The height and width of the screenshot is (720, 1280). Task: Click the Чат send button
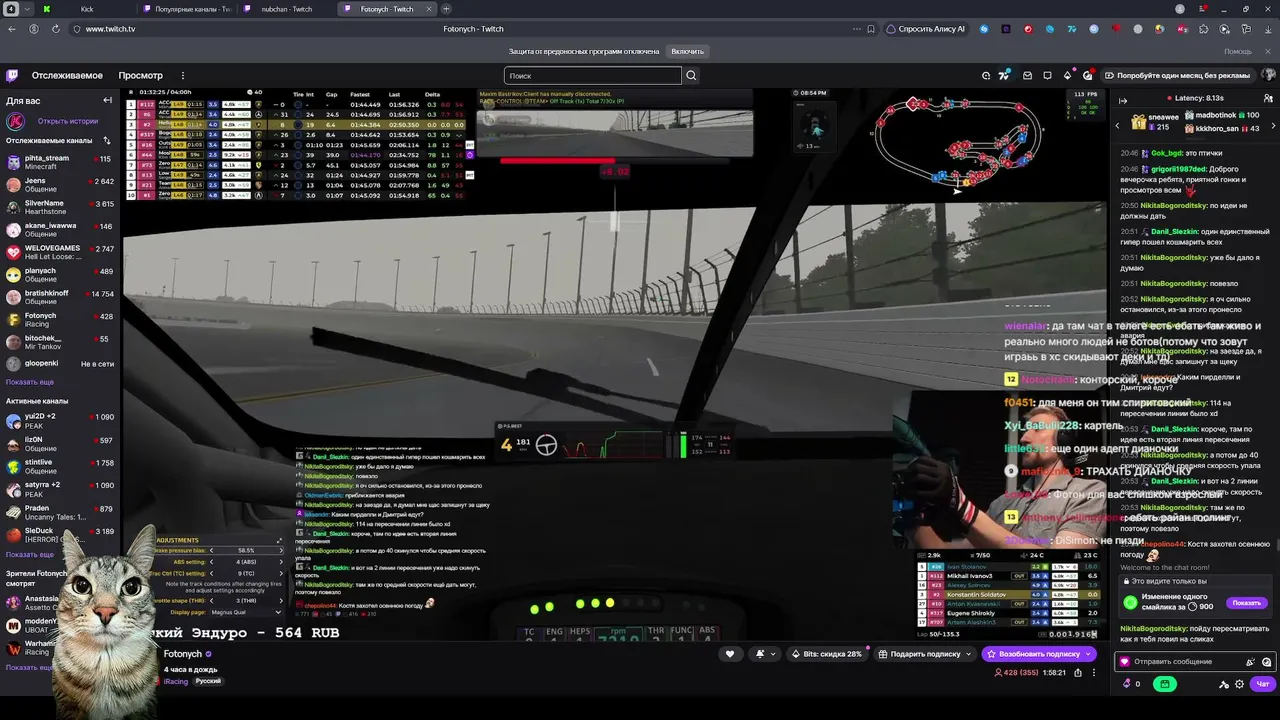click(x=1263, y=684)
